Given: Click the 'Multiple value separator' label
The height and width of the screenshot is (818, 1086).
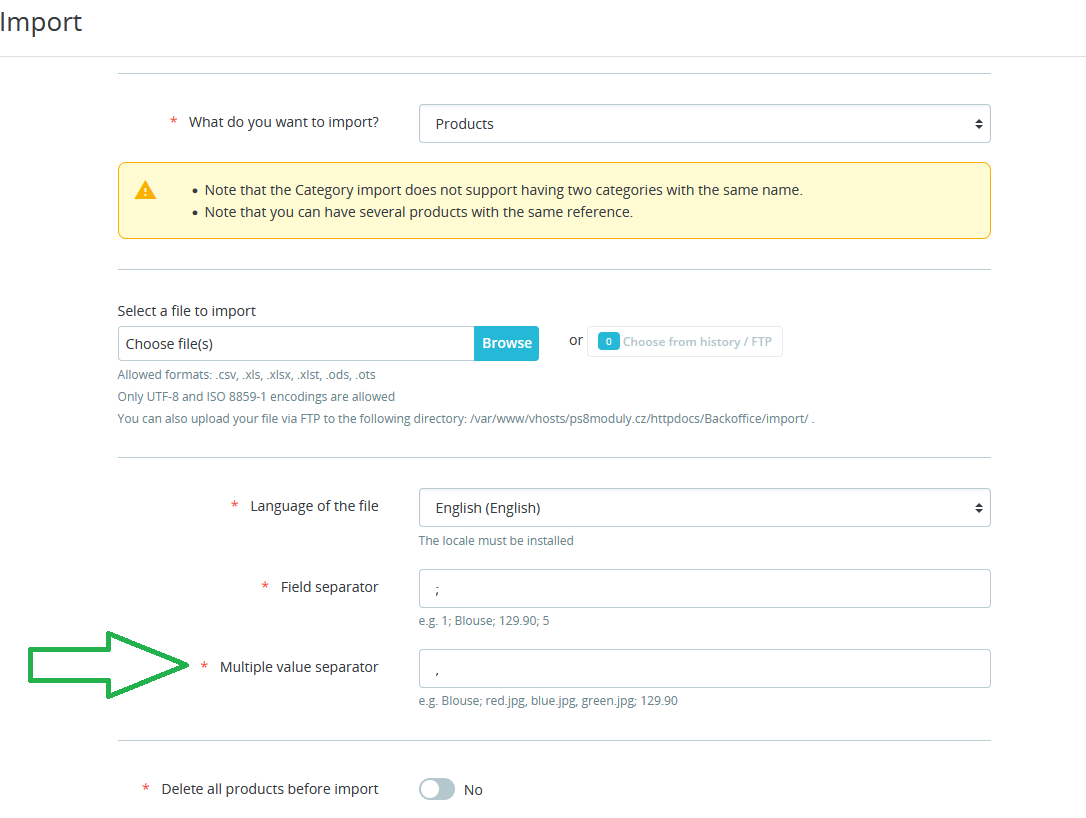Looking at the screenshot, I should [299, 667].
